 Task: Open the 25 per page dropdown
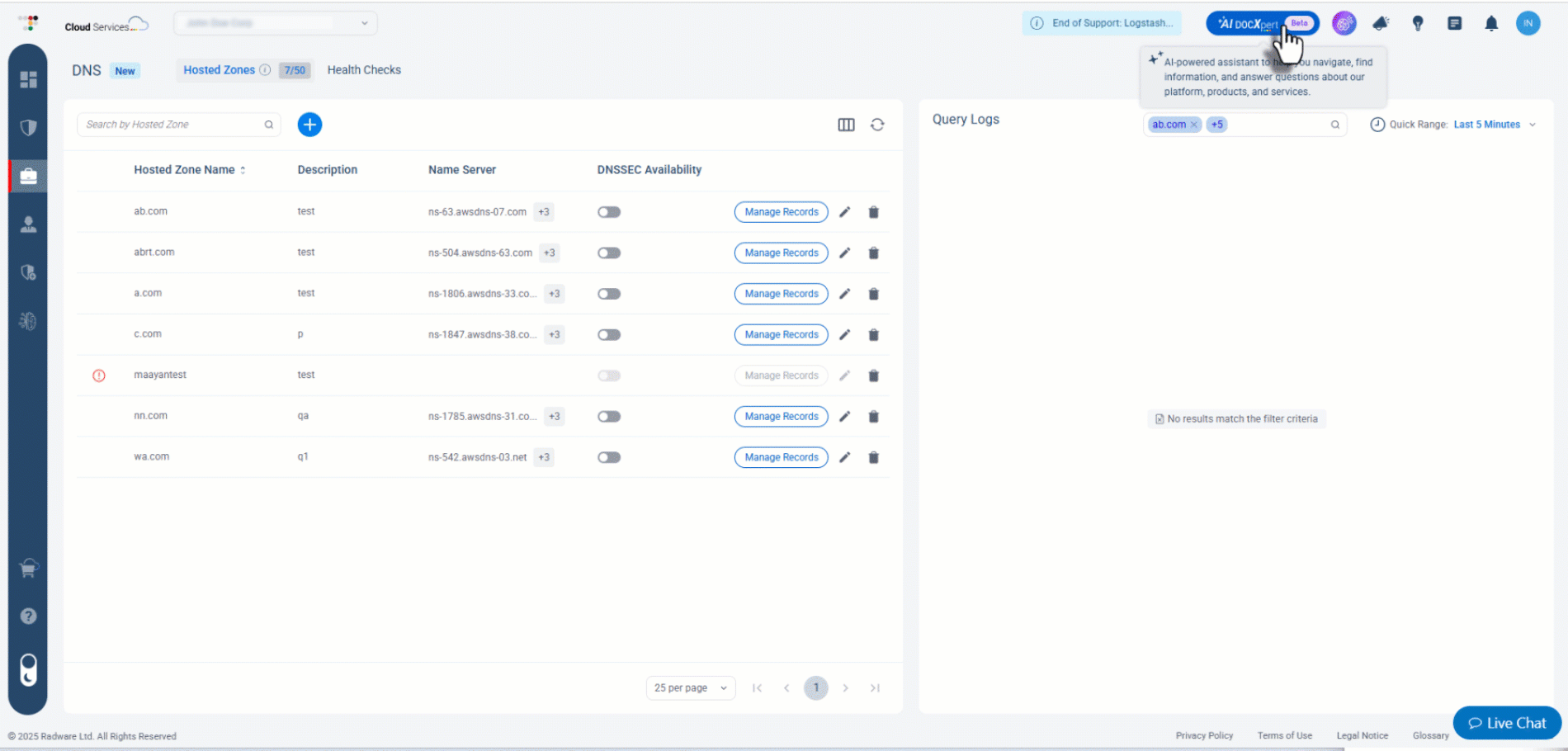click(x=690, y=687)
